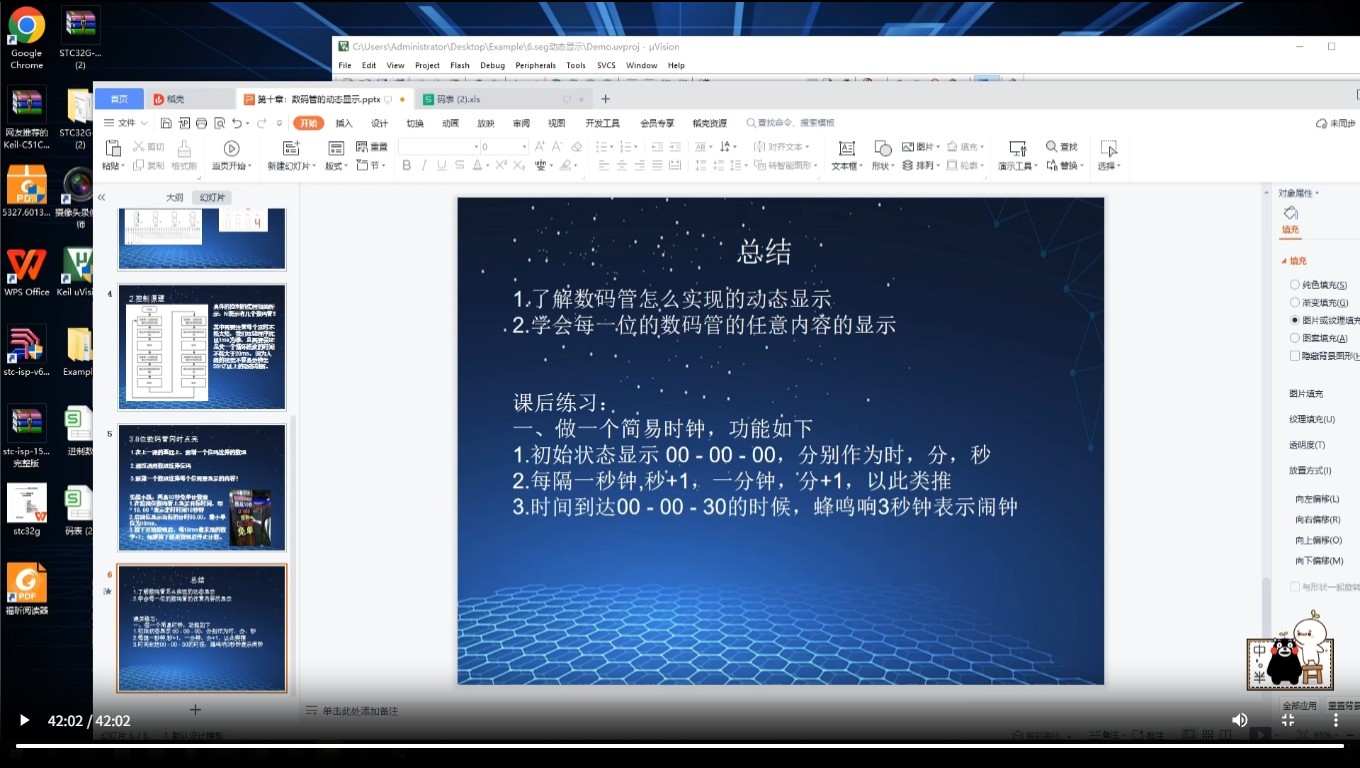Open the Layout (版式) dropdown
The width and height of the screenshot is (1360, 768).
tap(338, 166)
